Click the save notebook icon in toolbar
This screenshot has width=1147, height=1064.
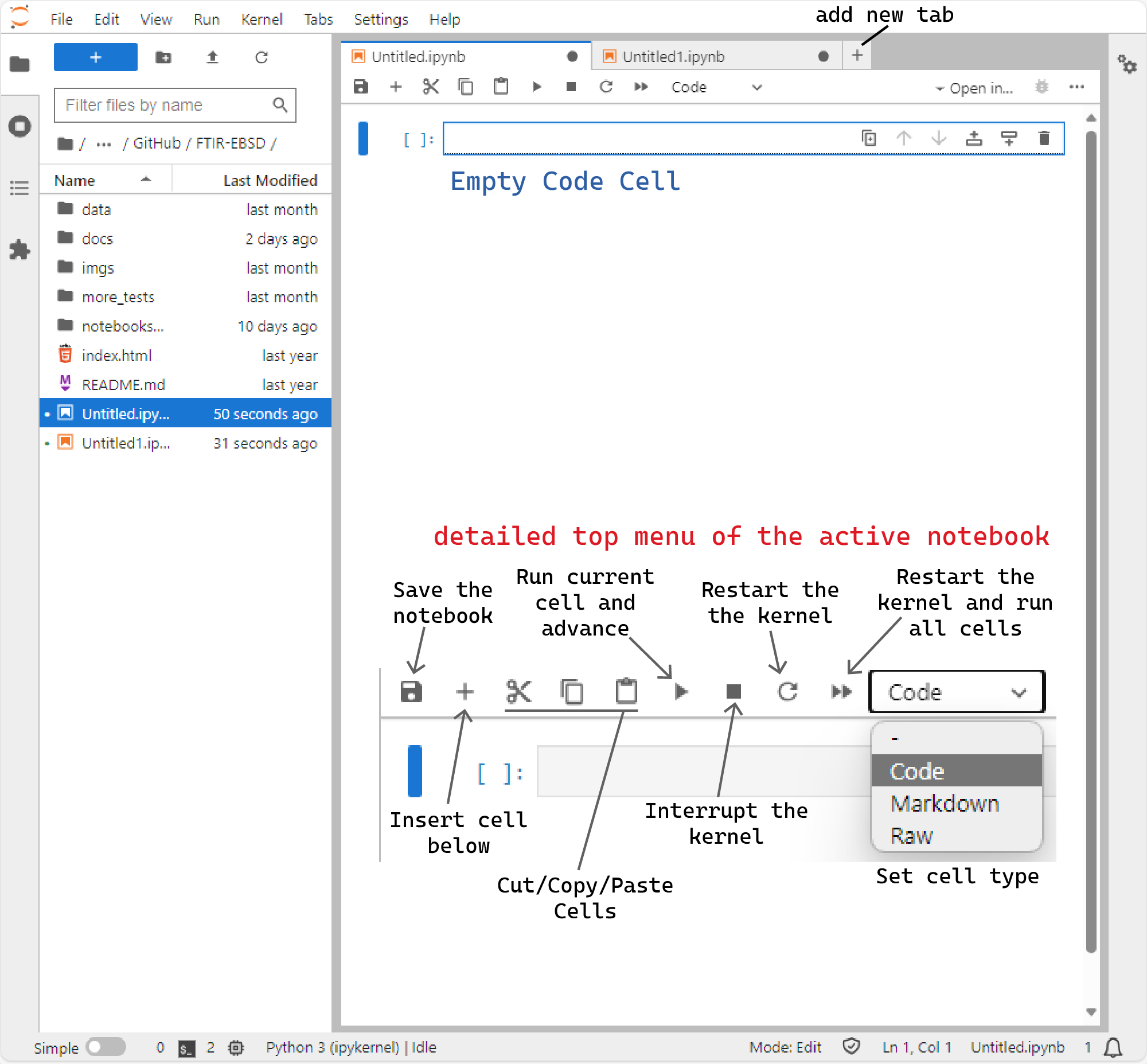click(x=361, y=87)
